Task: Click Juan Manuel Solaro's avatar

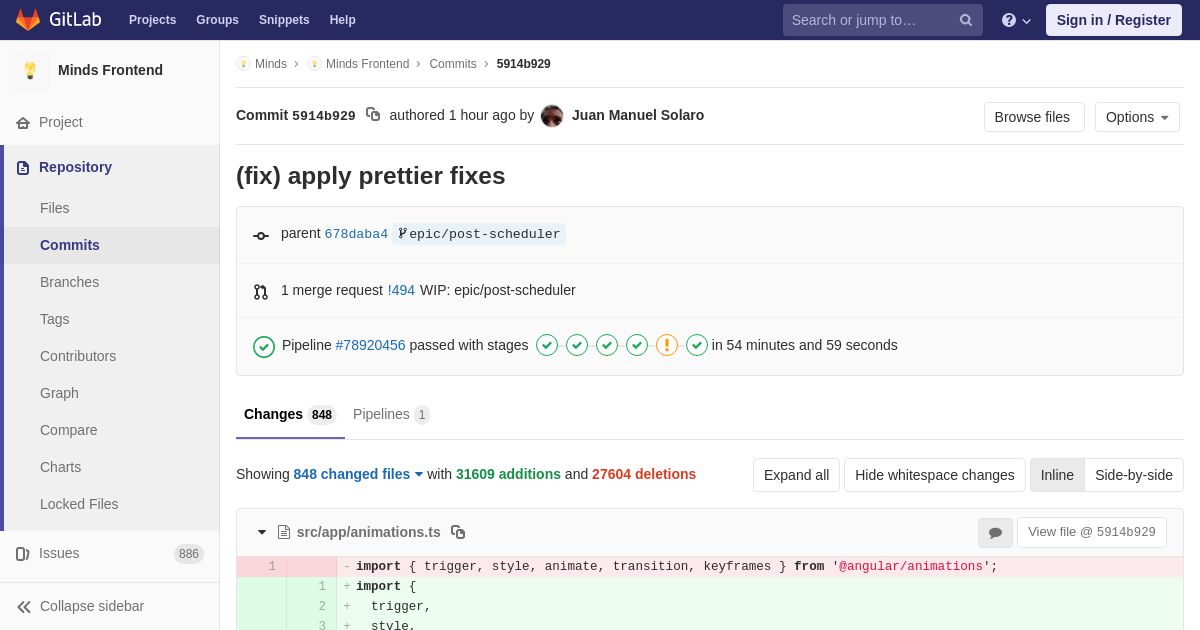Action: coord(552,116)
